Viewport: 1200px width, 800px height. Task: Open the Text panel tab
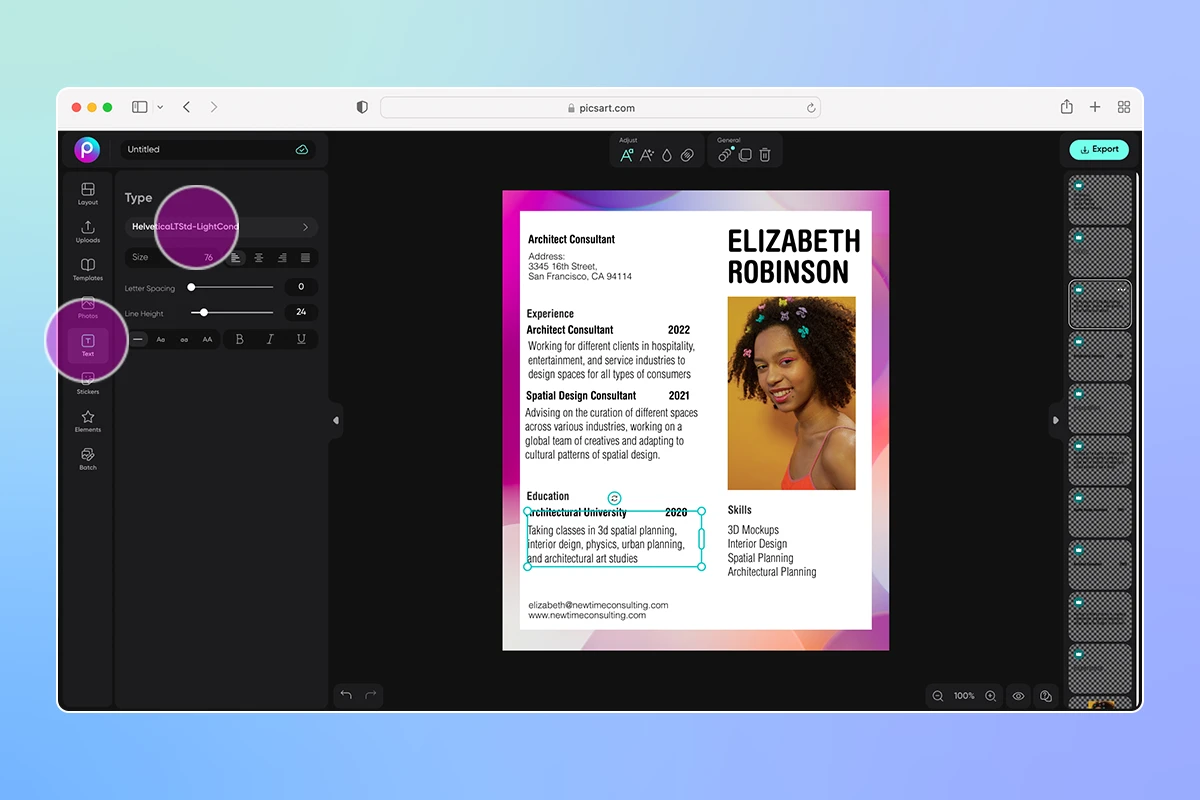(x=87, y=345)
